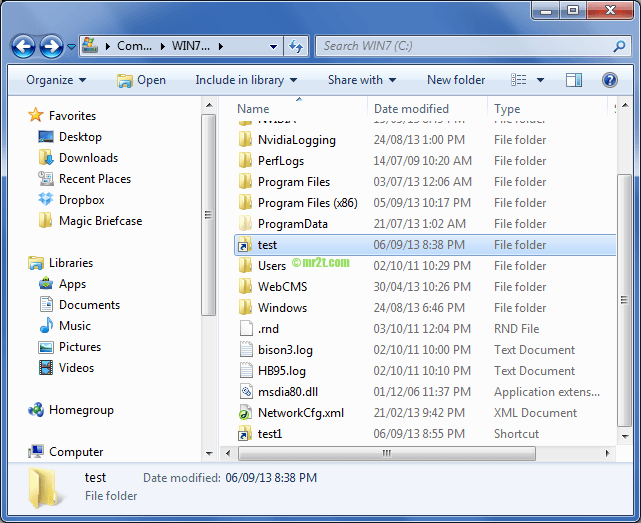Click New folder button
The height and width of the screenshot is (523, 641).
coord(456,80)
